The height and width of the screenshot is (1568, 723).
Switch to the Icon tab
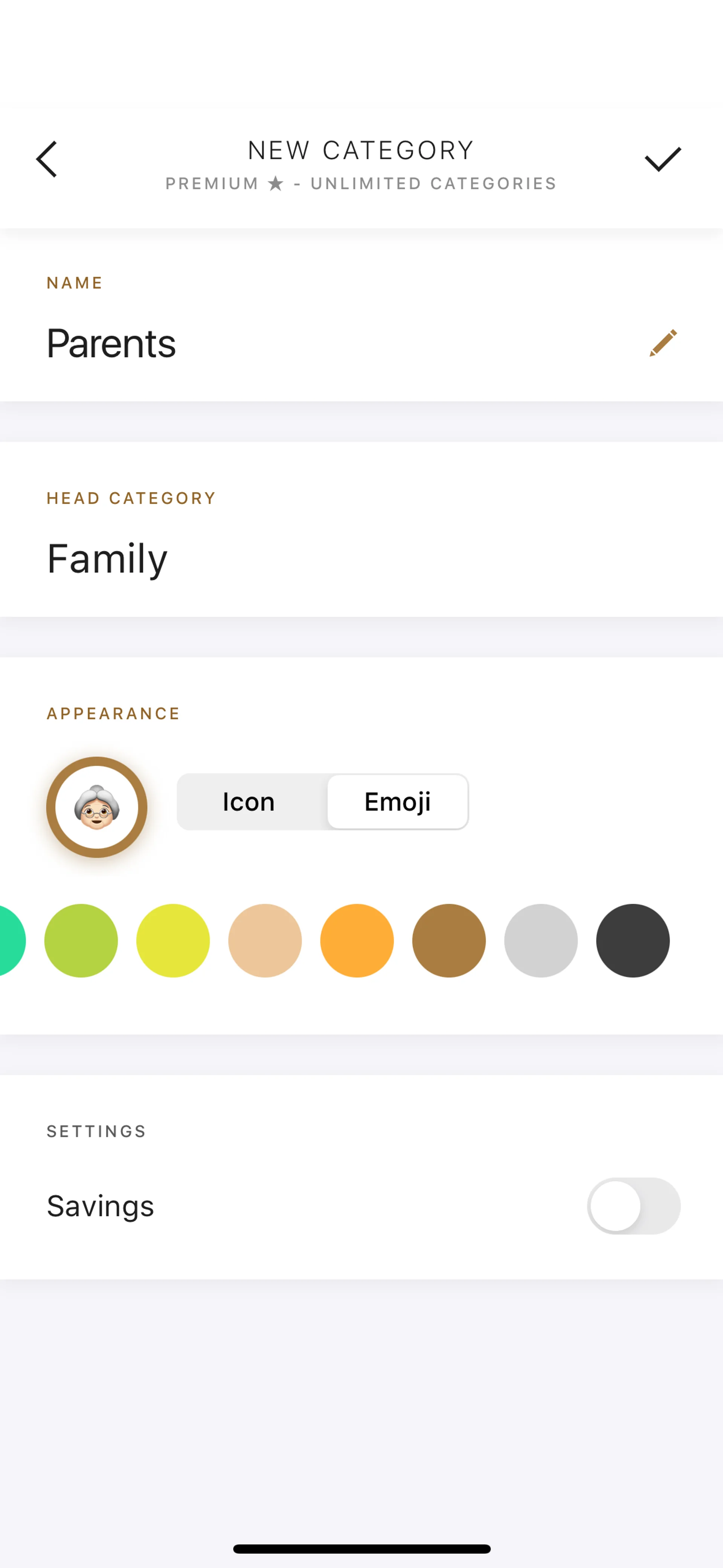point(249,802)
